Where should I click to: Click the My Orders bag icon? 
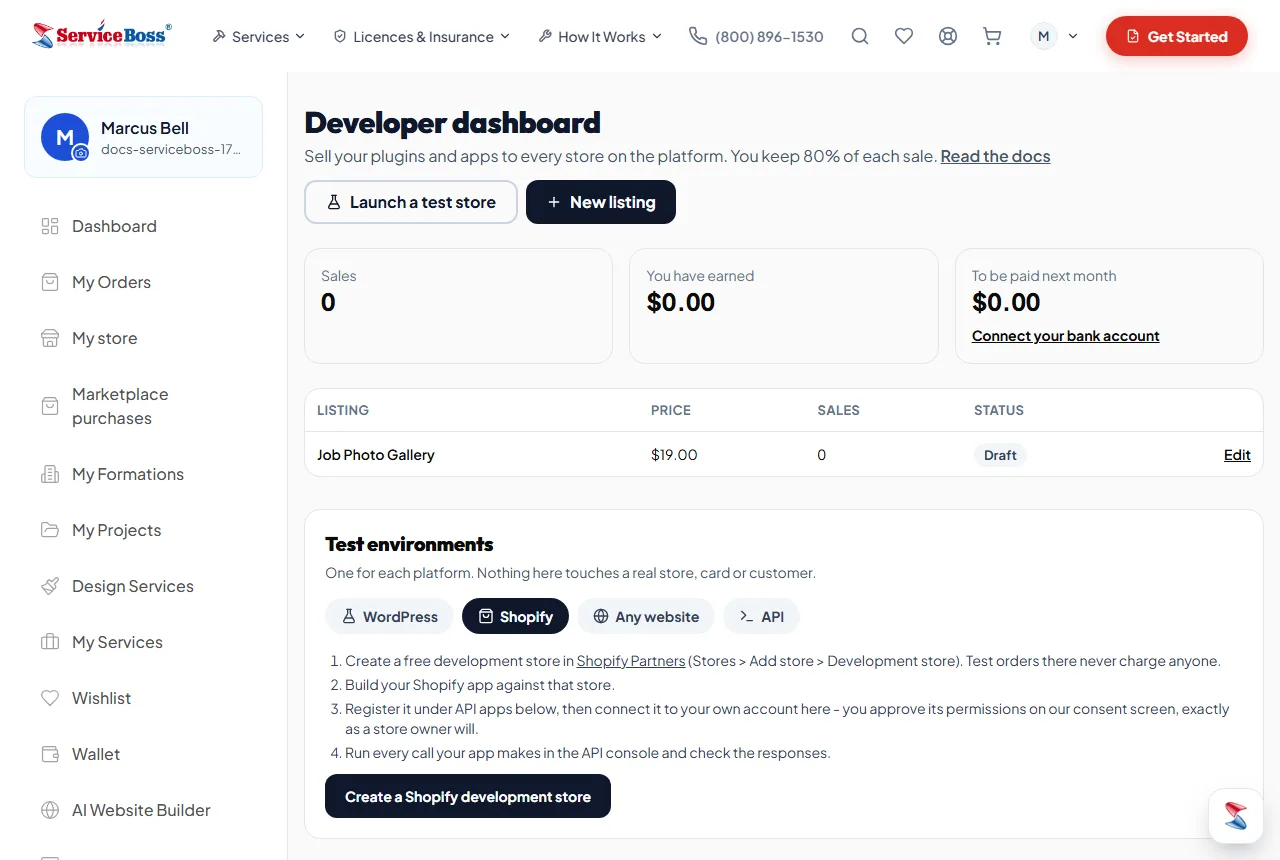click(x=50, y=282)
